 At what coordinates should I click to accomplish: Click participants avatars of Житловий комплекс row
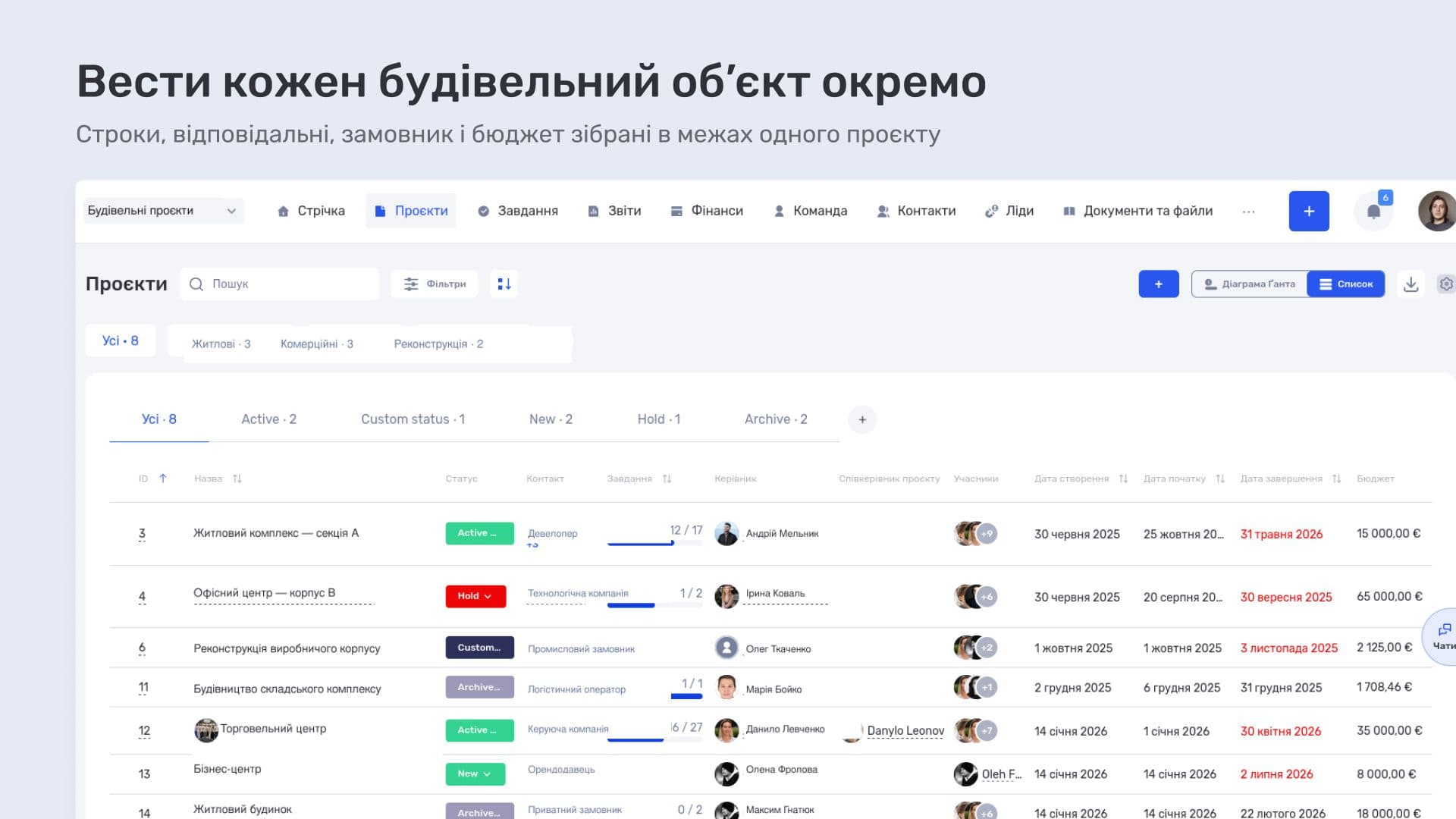(975, 534)
